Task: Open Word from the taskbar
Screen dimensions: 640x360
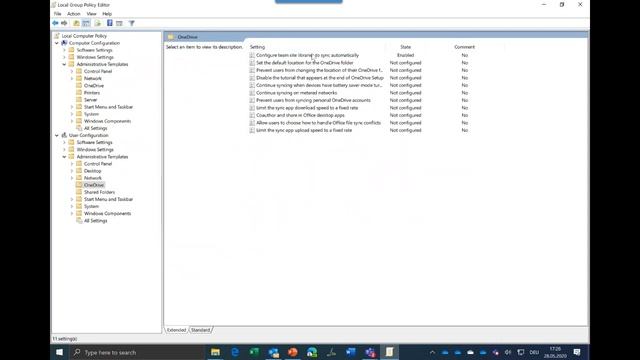Action: (x=351, y=352)
